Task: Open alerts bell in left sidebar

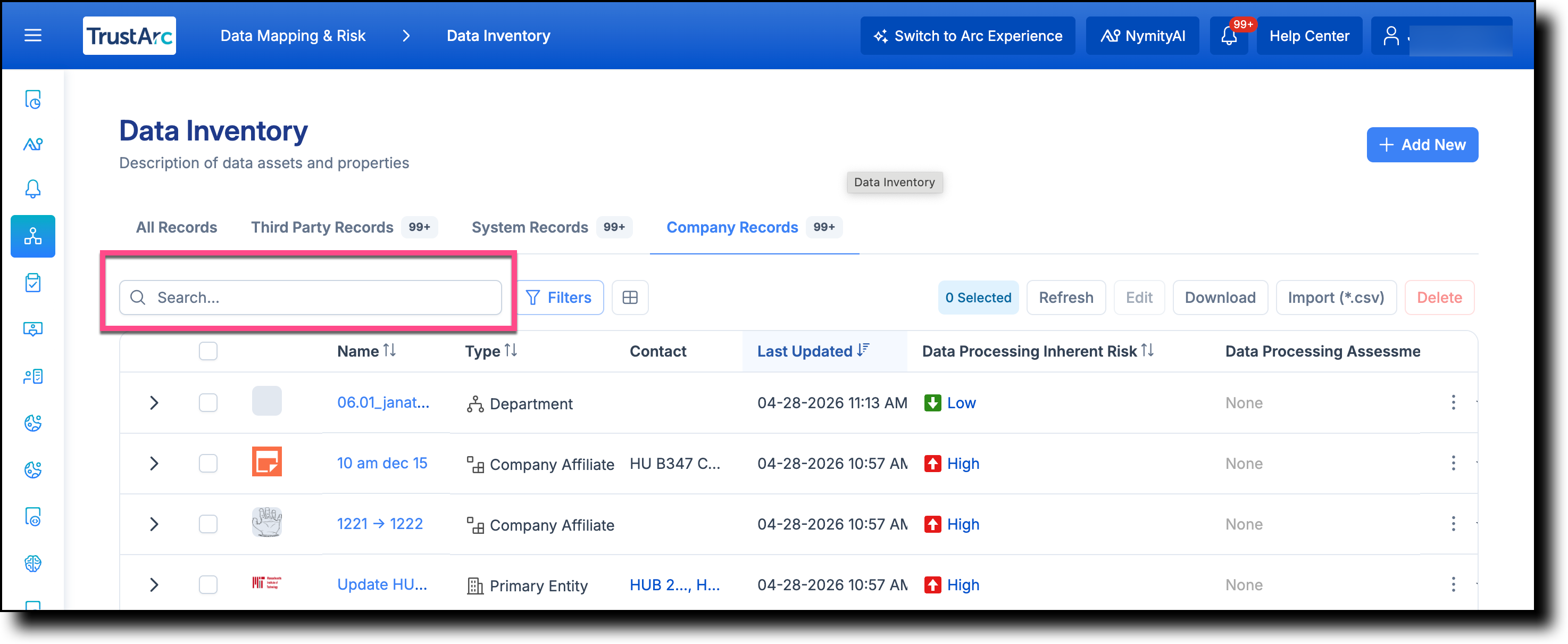Action: pos(33,189)
